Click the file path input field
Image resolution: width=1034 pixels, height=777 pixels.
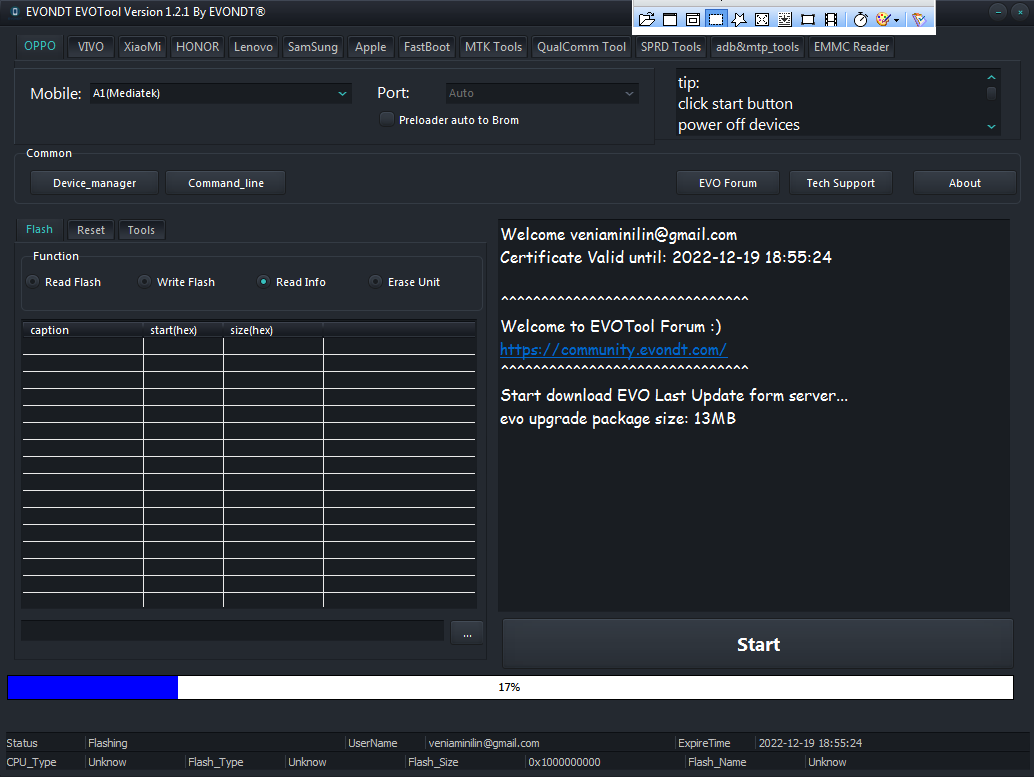pyautogui.click(x=232, y=631)
